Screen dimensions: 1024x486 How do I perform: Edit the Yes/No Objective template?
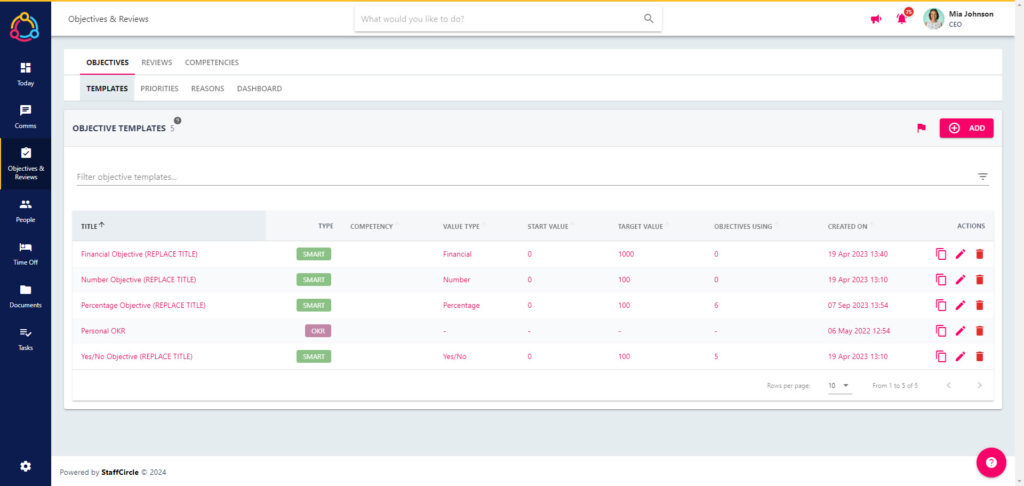(960, 356)
